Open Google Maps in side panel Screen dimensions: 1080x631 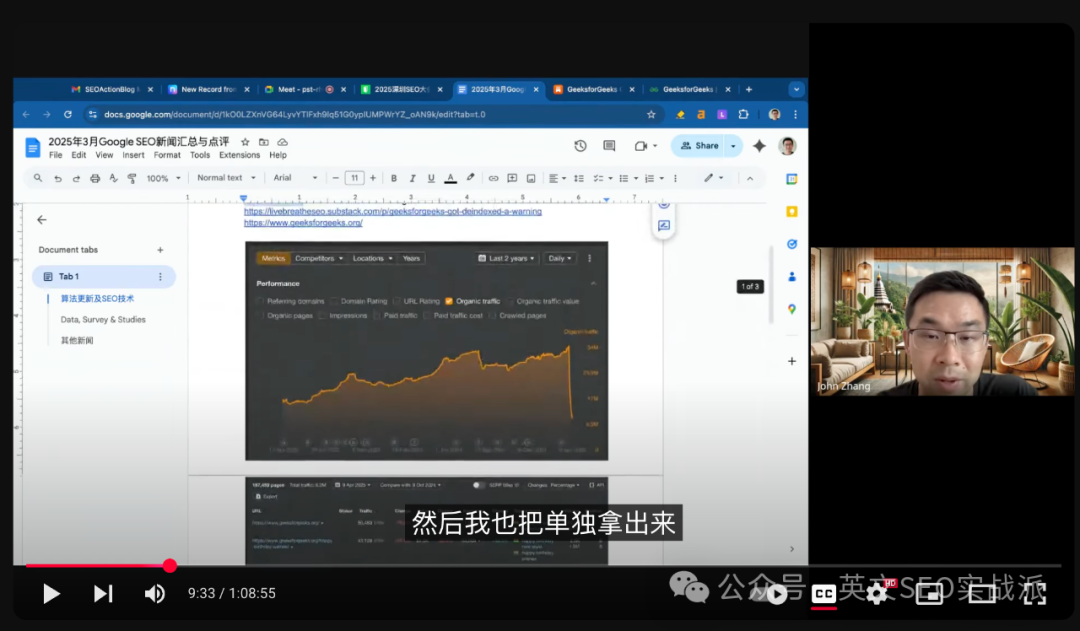pos(791,309)
